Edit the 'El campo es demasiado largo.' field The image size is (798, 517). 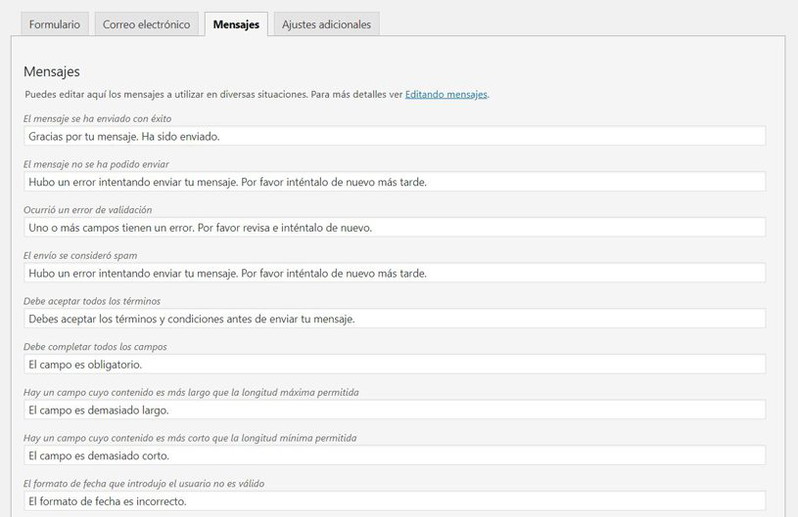click(x=394, y=410)
